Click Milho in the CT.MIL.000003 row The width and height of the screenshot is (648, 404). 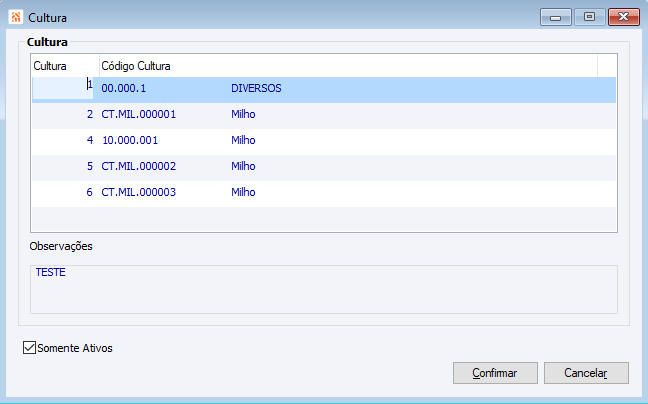243,192
